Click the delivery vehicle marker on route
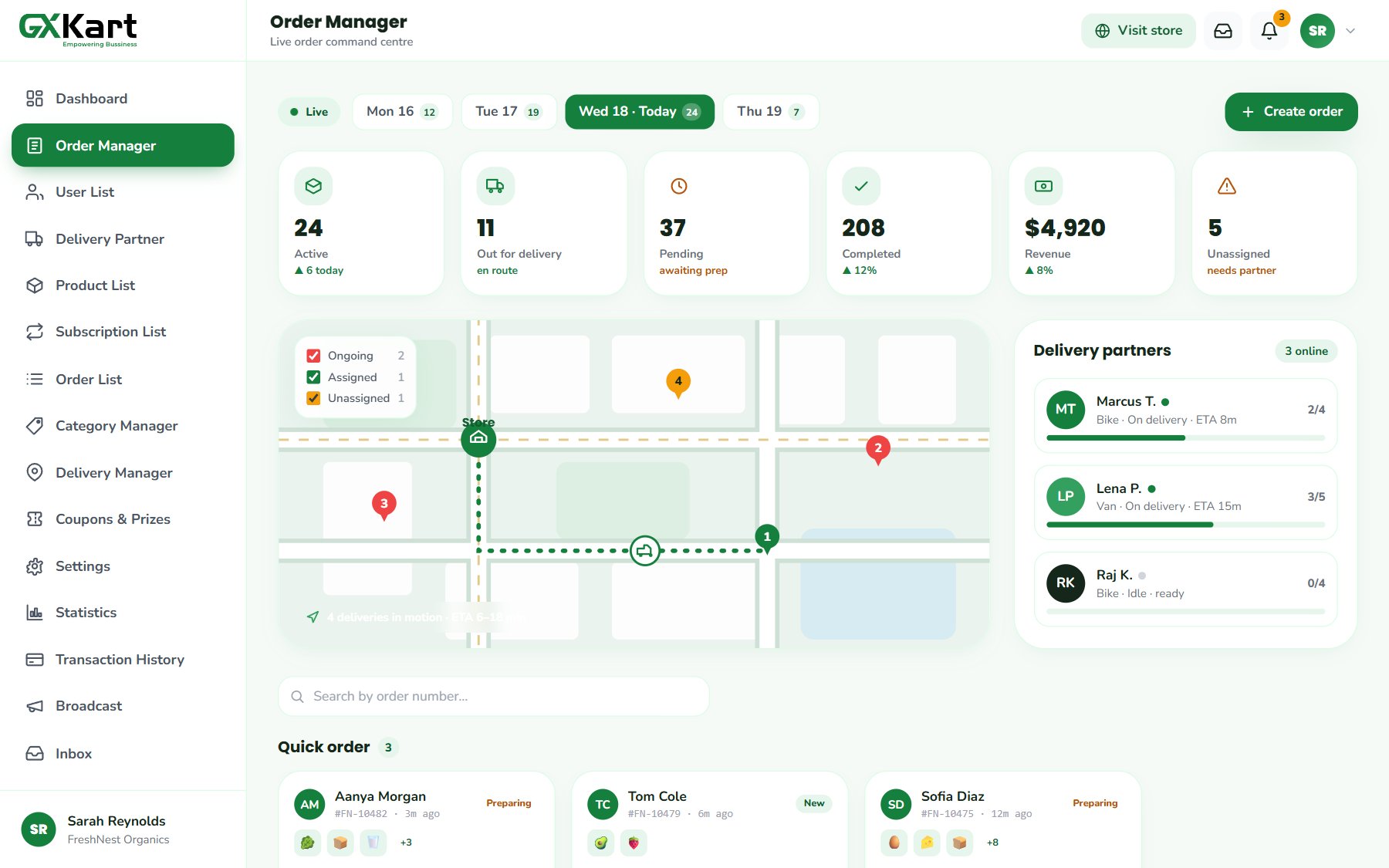This screenshot has width=1389, height=868. tap(645, 551)
